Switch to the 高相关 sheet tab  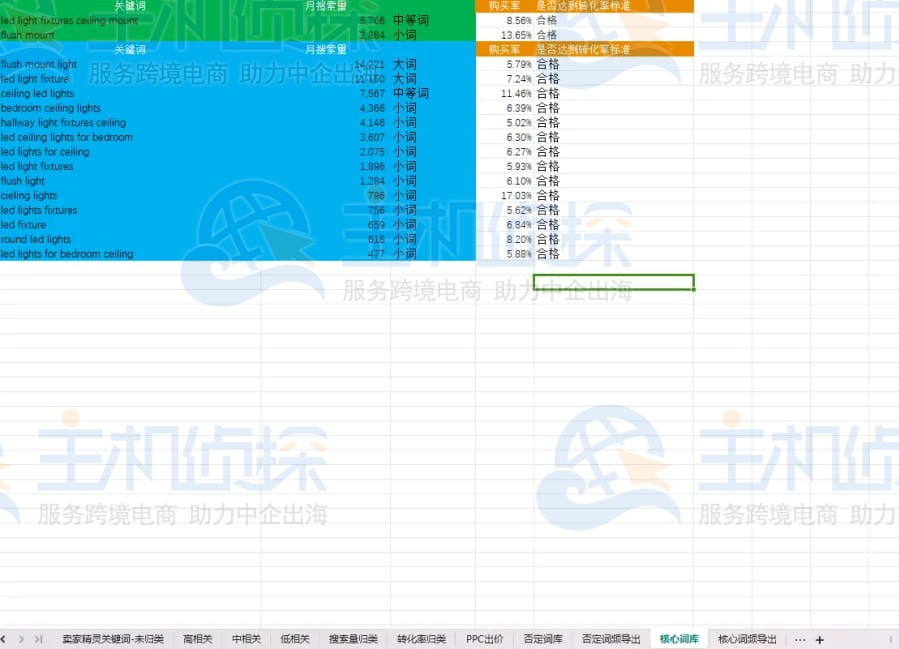(x=198, y=640)
